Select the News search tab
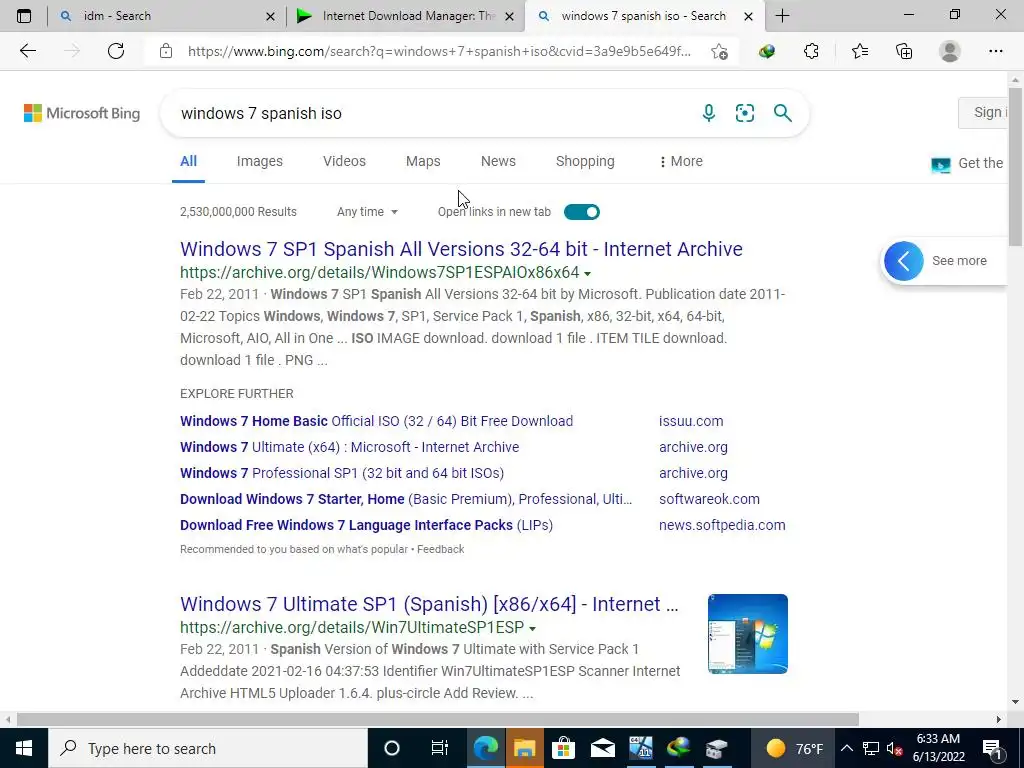Screen dimensions: 1024x768 click(x=498, y=161)
